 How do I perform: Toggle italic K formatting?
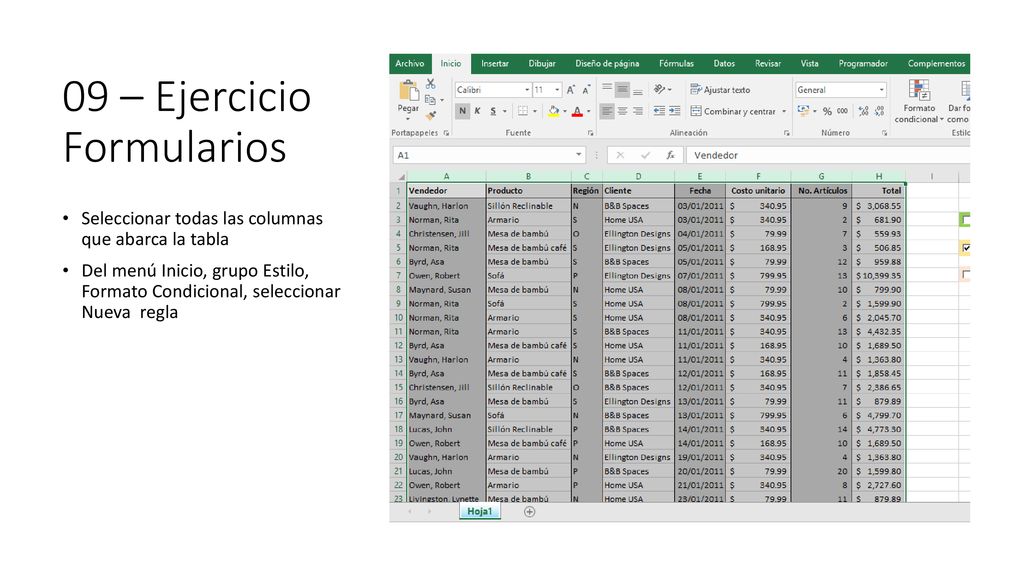click(x=477, y=112)
